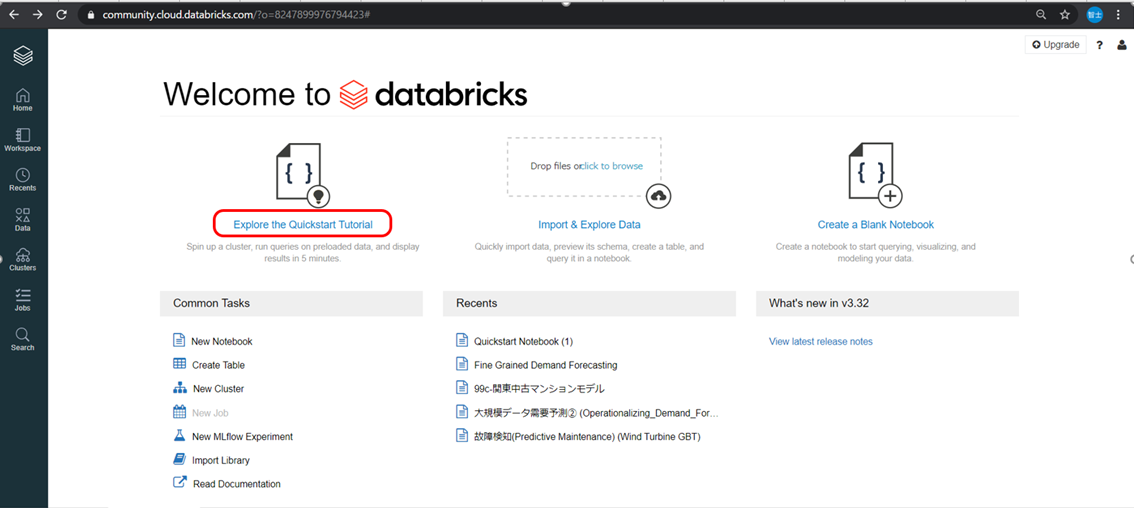Open View latest release notes link
Viewport: 1134px width, 508px height.
(821, 342)
